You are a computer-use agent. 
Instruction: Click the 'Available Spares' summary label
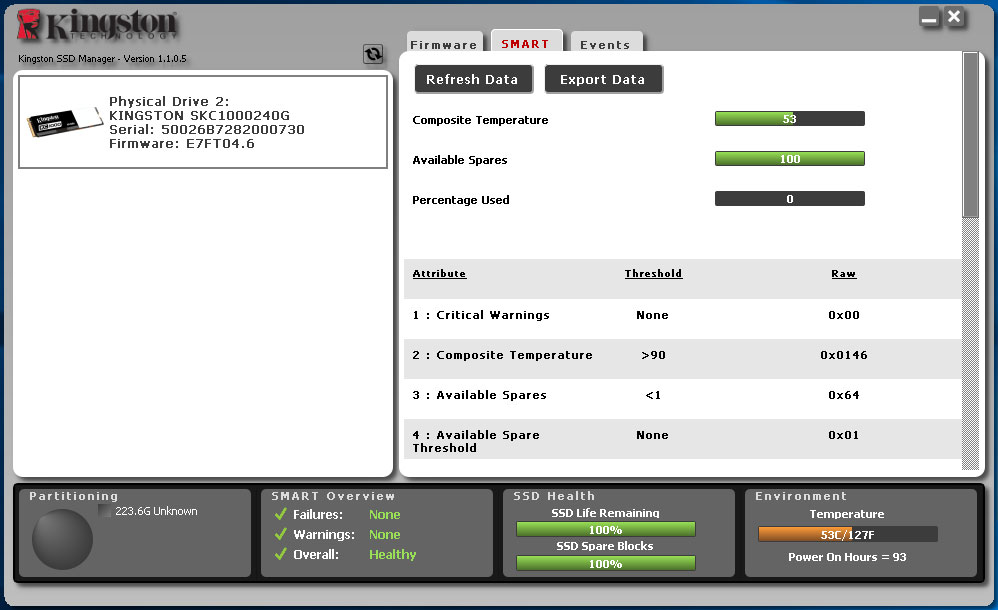click(460, 160)
